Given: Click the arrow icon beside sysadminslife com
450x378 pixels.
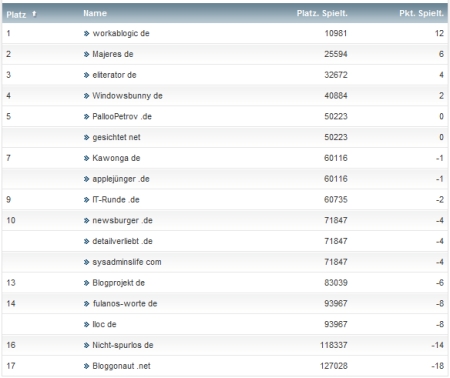Looking at the screenshot, I should pyautogui.click(x=87, y=262).
